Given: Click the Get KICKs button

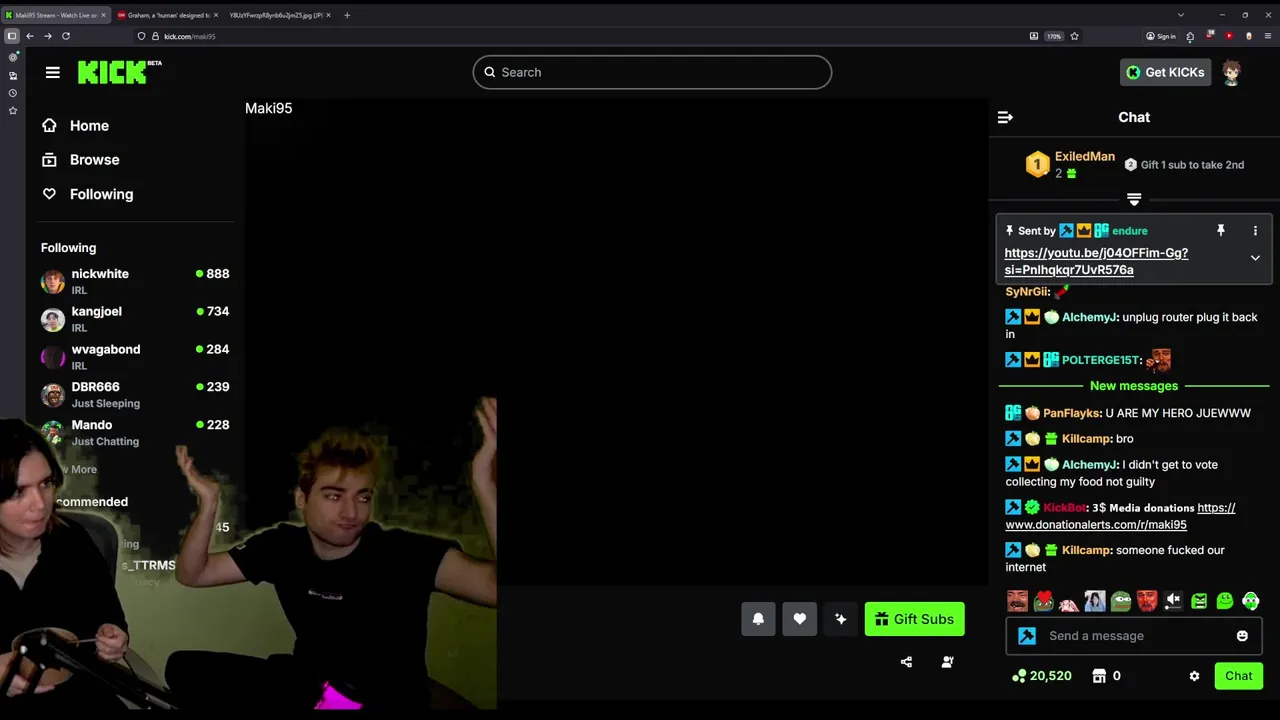Looking at the screenshot, I should [x=1165, y=72].
